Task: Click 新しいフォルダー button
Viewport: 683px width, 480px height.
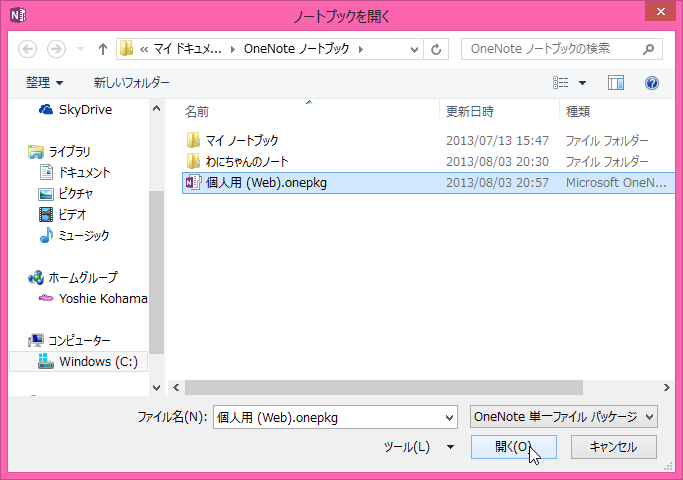Action: (132, 82)
